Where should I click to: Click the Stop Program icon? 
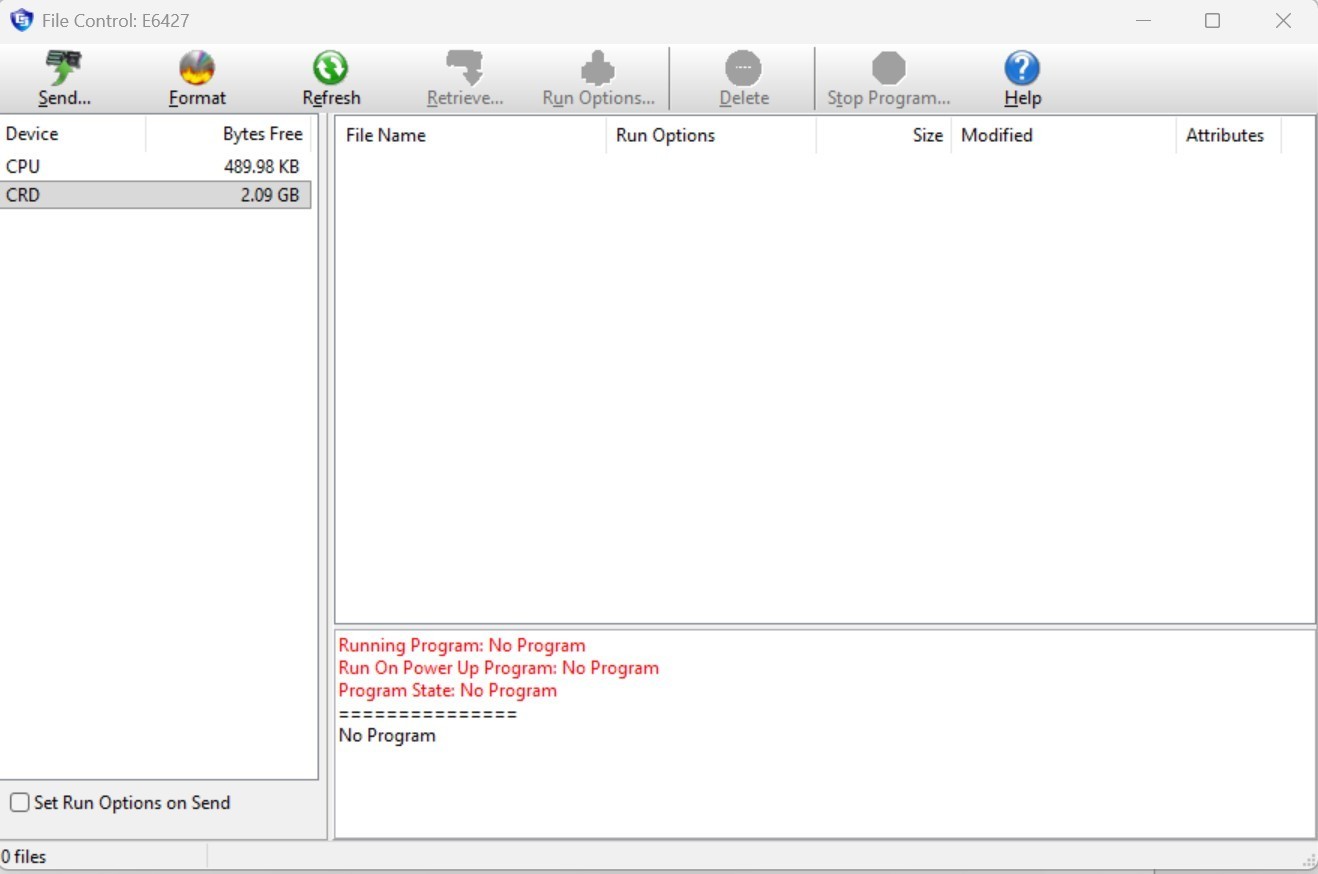pos(888,70)
